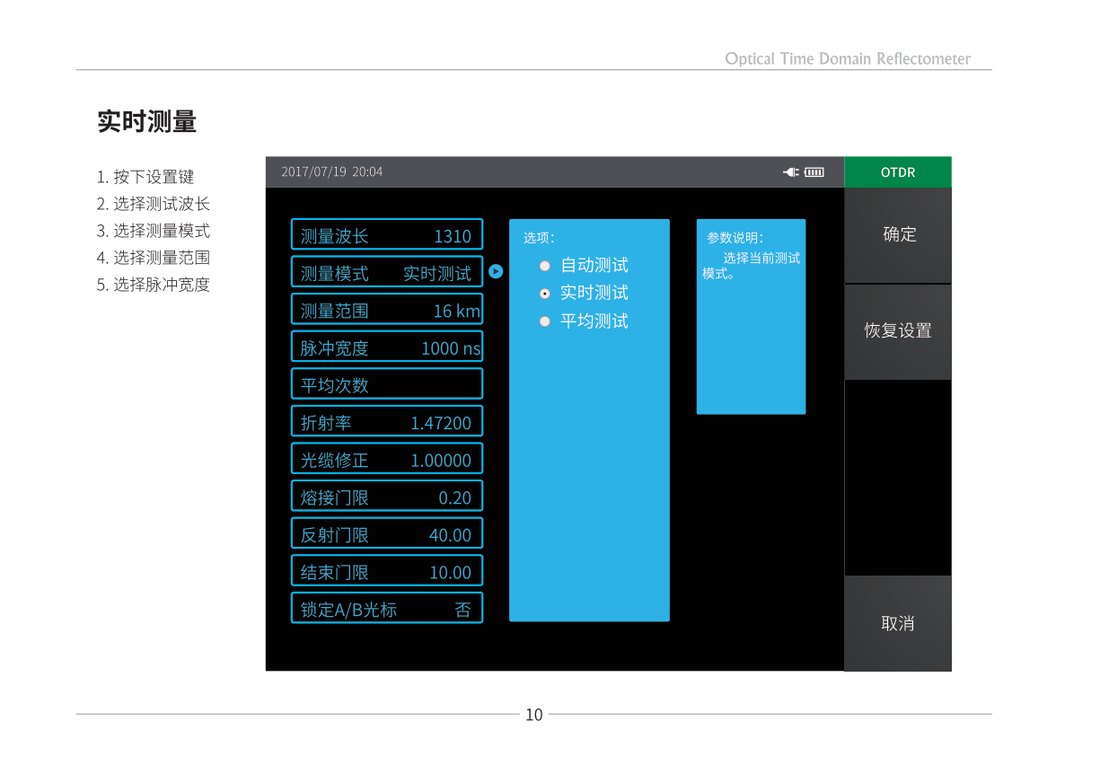
Task: Open the 测量范围 16 km setting
Action: (387, 309)
